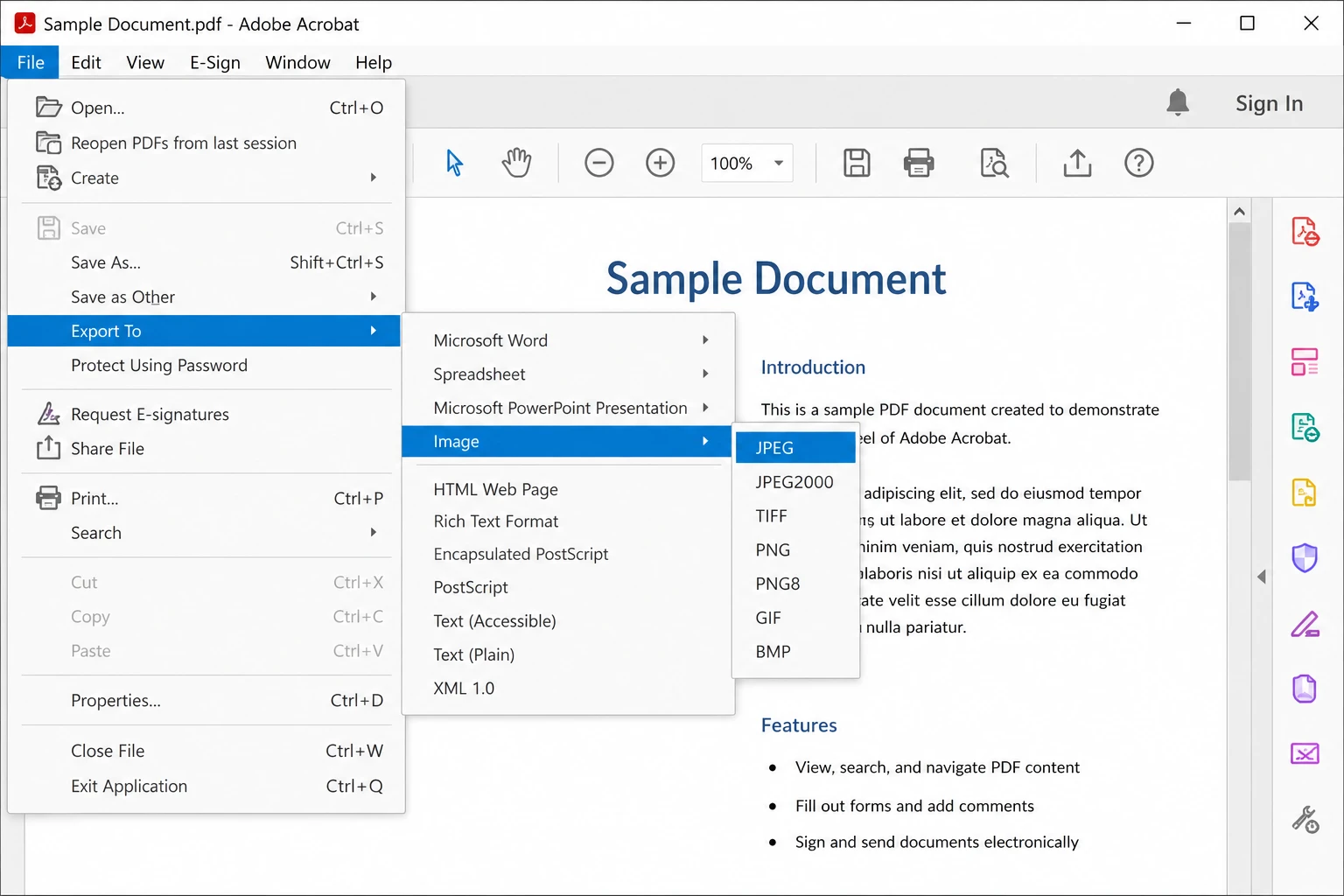Select PNG image format
This screenshot has height=896, width=1344.
pos(795,550)
